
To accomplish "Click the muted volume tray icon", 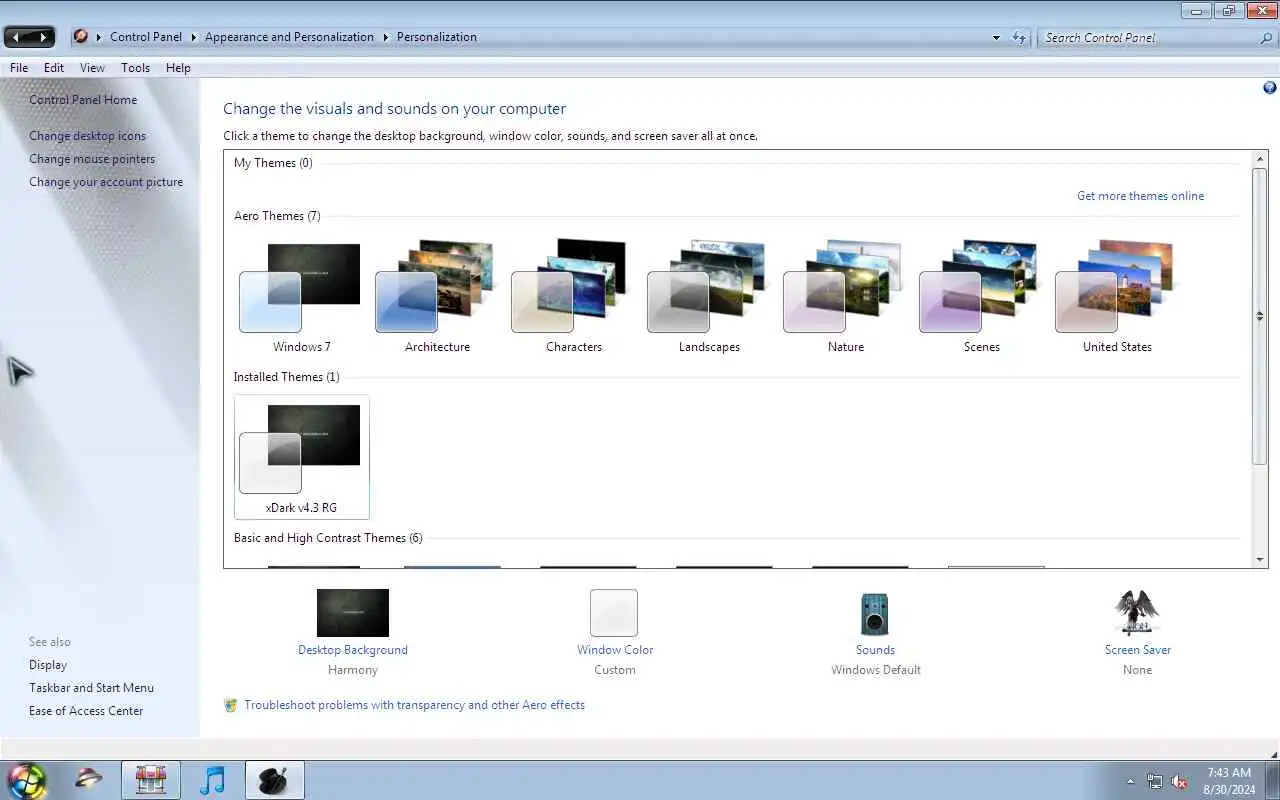I will [1179, 781].
